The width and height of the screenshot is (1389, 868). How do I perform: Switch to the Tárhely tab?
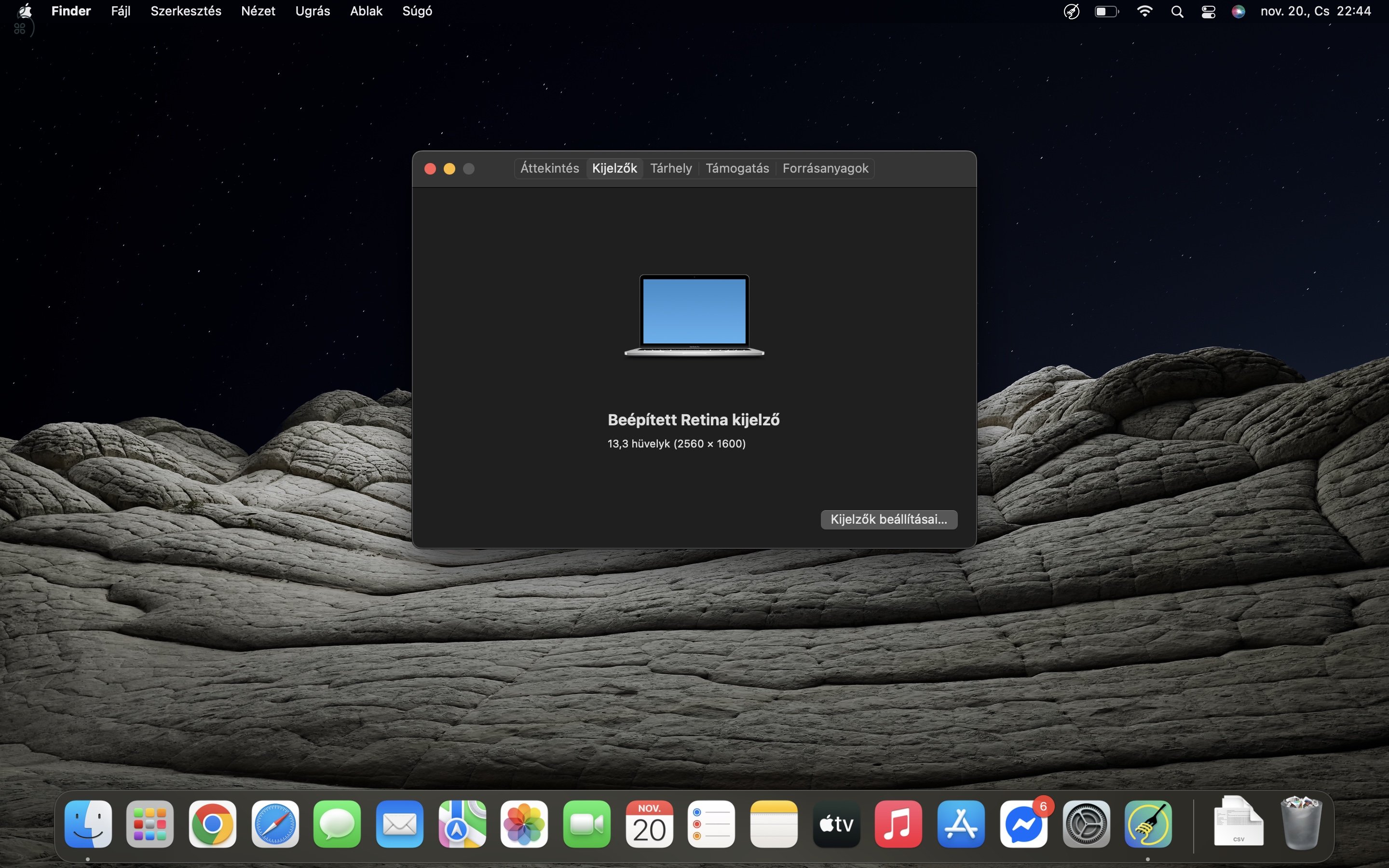tap(671, 168)
